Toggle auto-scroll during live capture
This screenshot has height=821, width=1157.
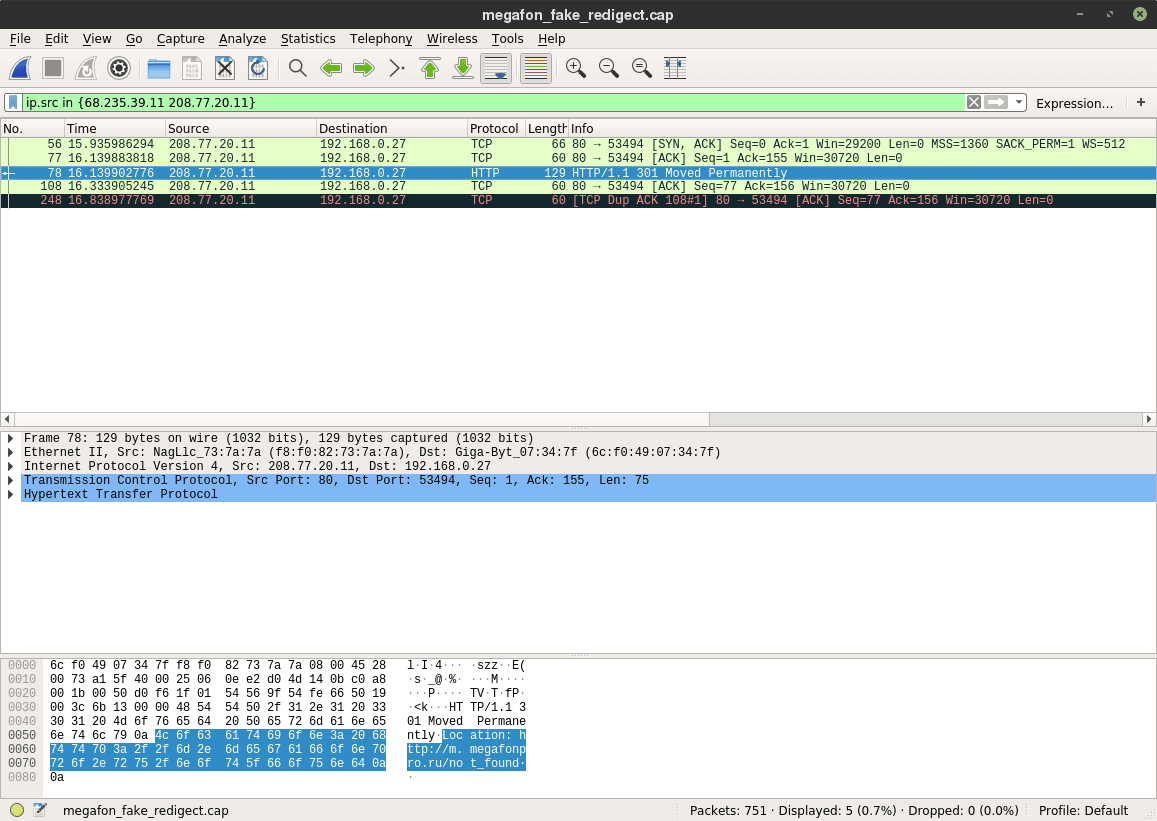497,68
